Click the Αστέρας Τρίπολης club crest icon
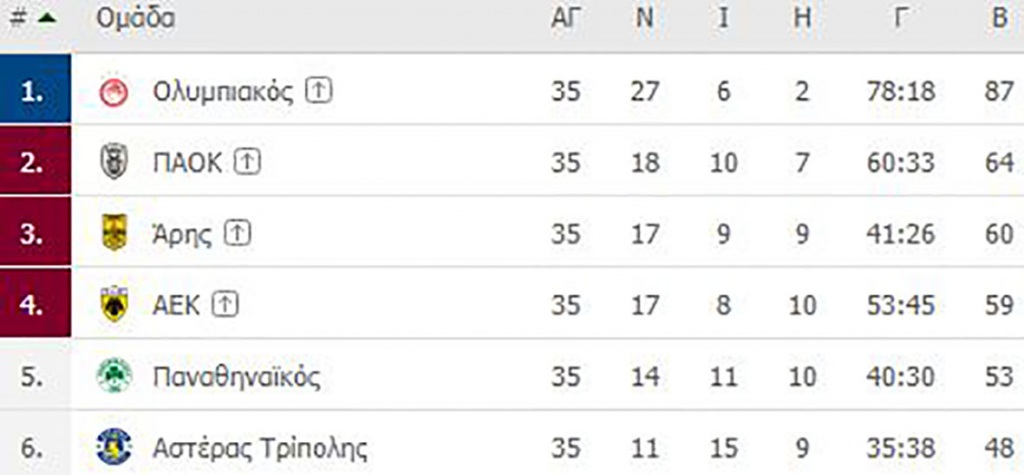Screen dimensions: 1024x475 point(114,448)
